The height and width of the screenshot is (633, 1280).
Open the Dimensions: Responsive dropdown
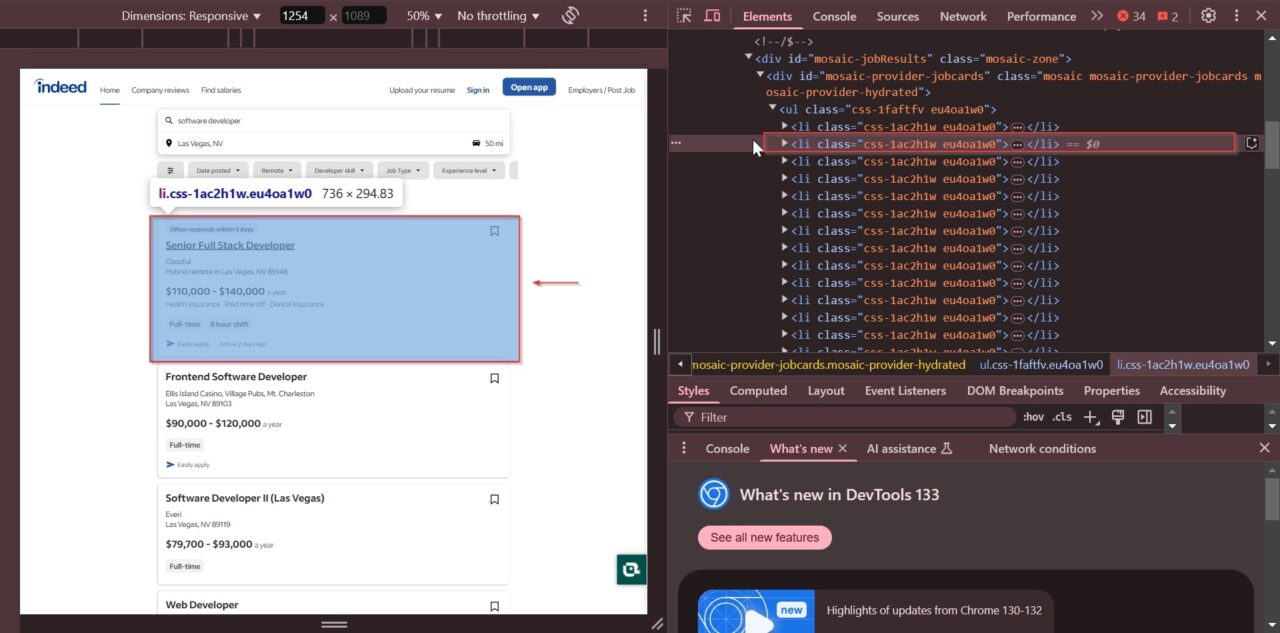coord(191,16)
